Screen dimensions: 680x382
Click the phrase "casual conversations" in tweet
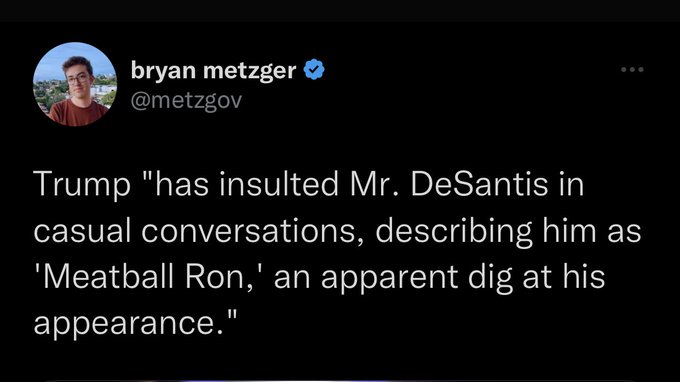(194, 230)
